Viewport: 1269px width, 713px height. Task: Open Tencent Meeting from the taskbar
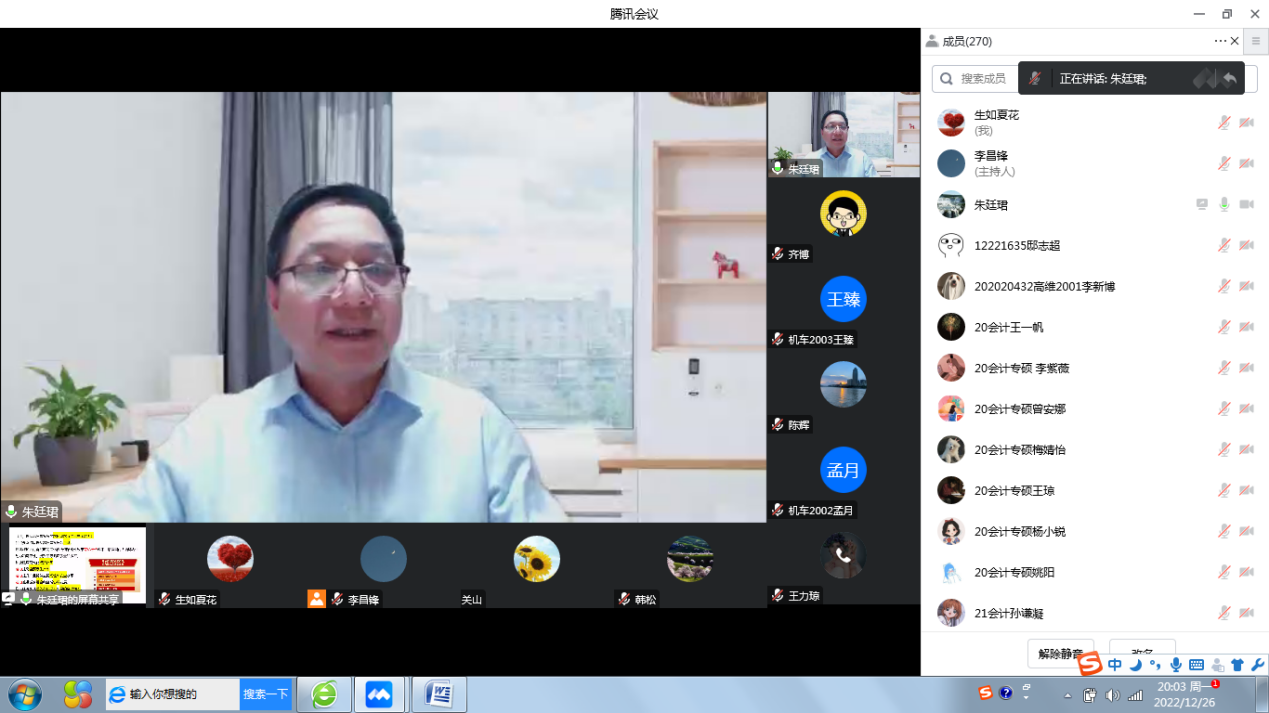tap(379, 694)
